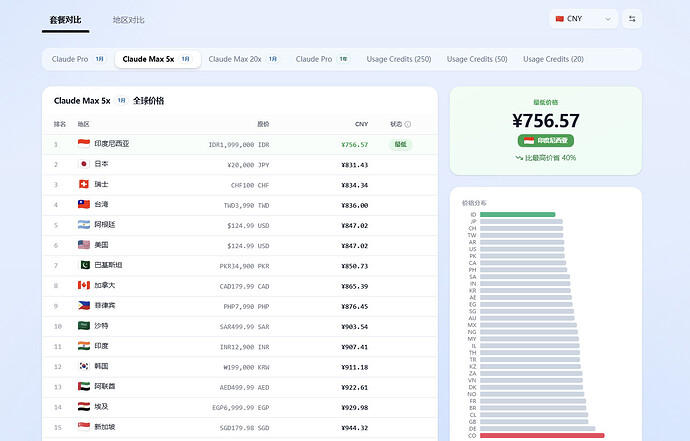Click the Canada flag icon

84,285
